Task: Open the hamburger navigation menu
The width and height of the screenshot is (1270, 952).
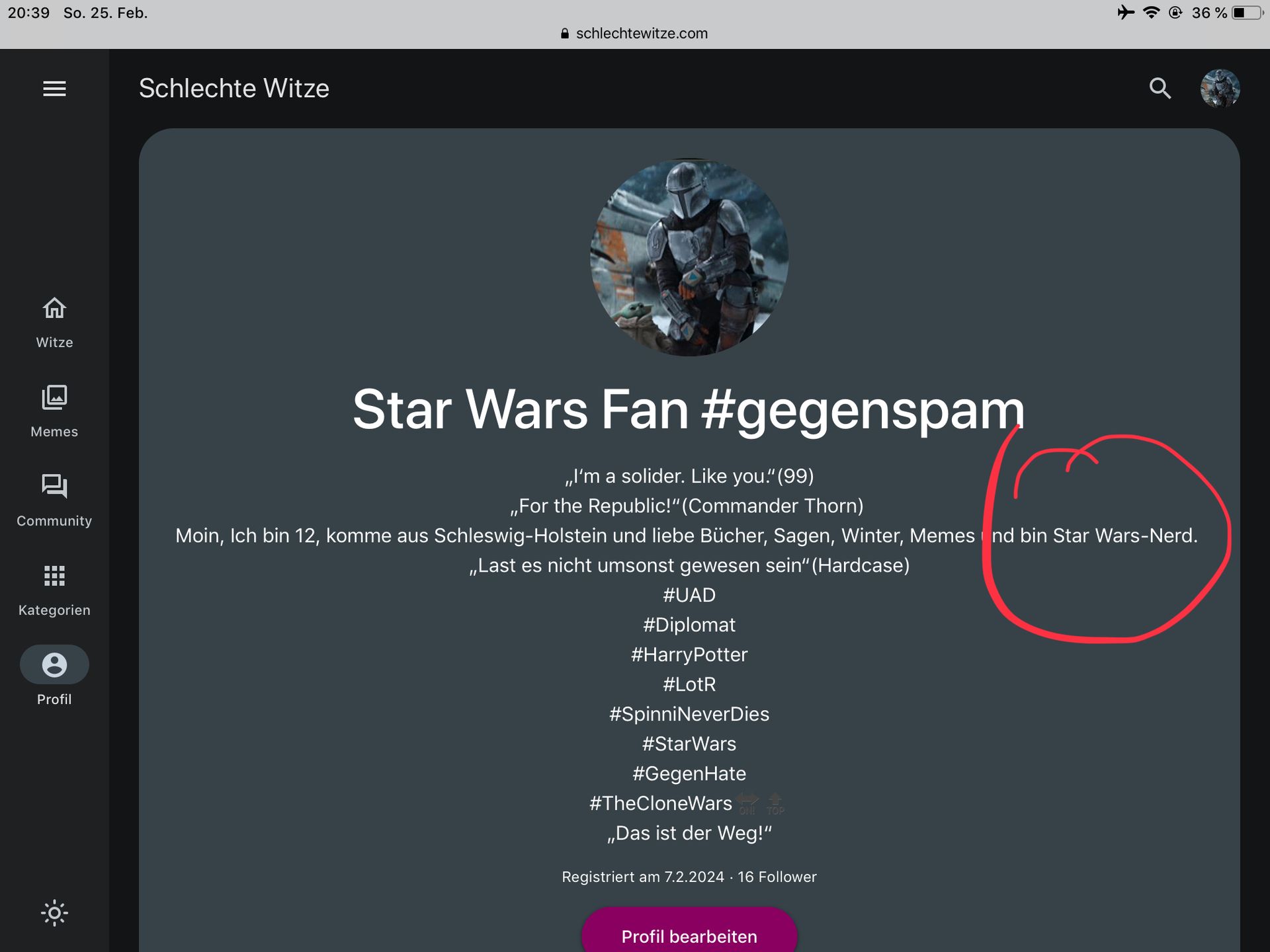Action: (54, 89)
